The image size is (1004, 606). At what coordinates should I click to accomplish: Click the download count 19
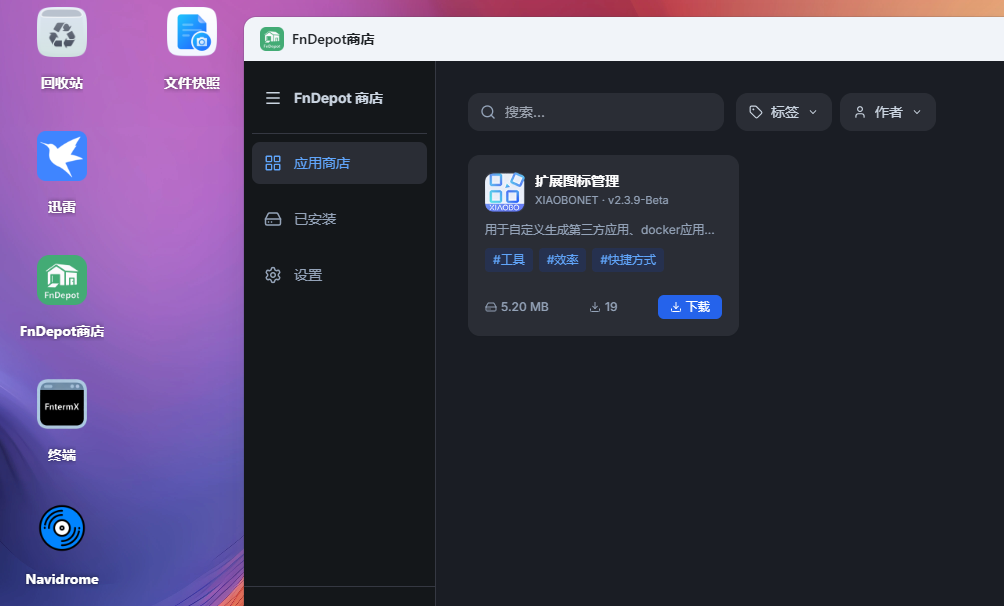coord(603,307)
